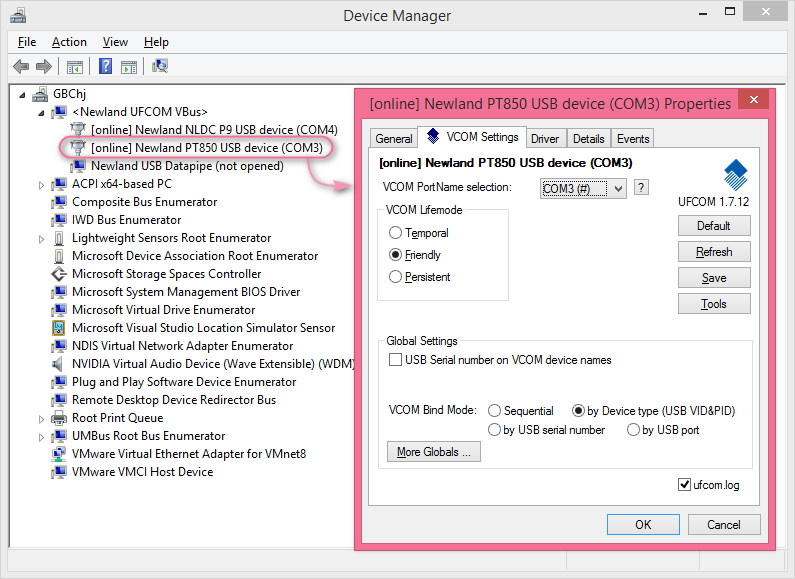Click the Refresh button
The image size is (795, 579).
coord(714,252)
